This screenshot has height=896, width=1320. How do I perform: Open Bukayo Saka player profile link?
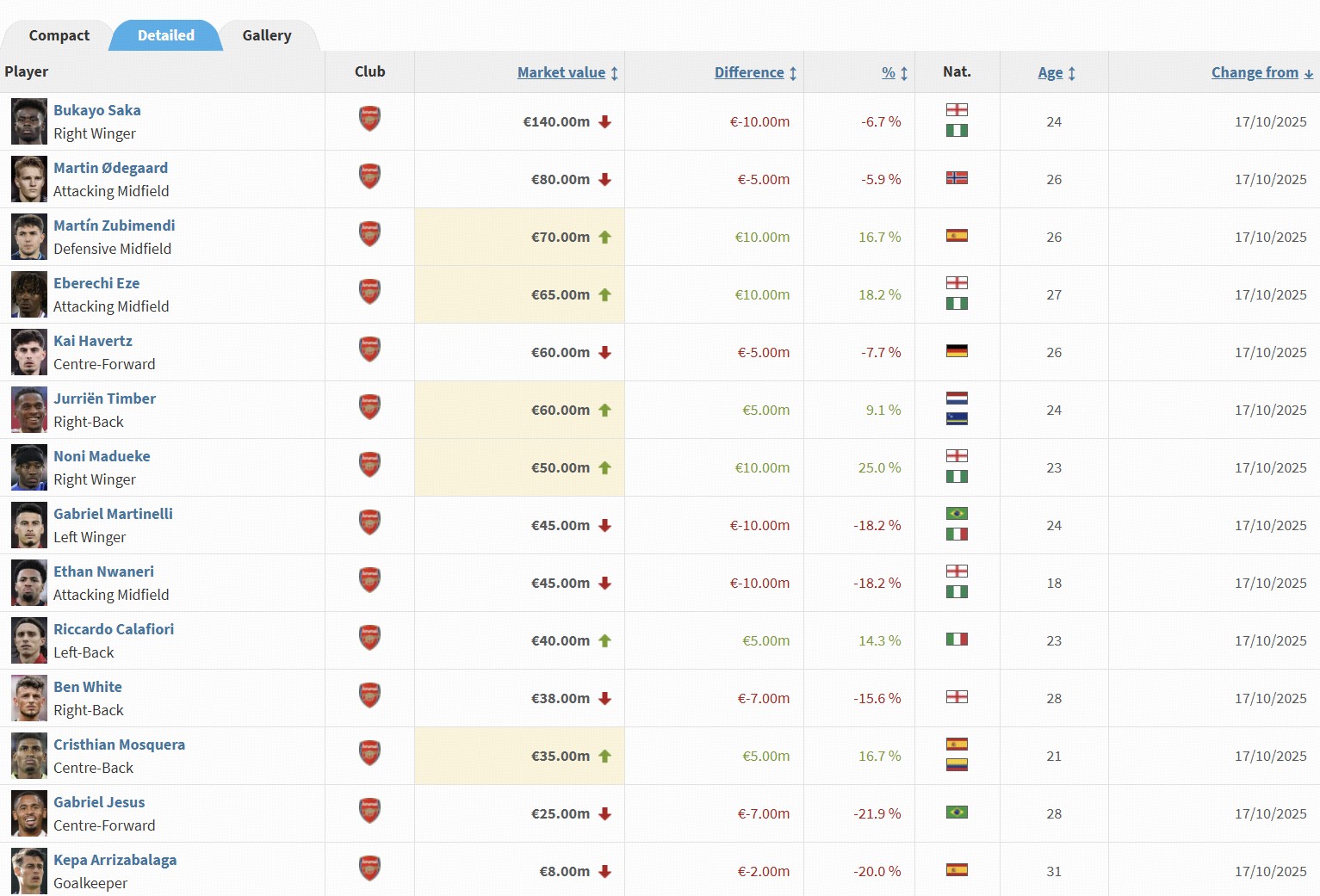click(96, 110)
